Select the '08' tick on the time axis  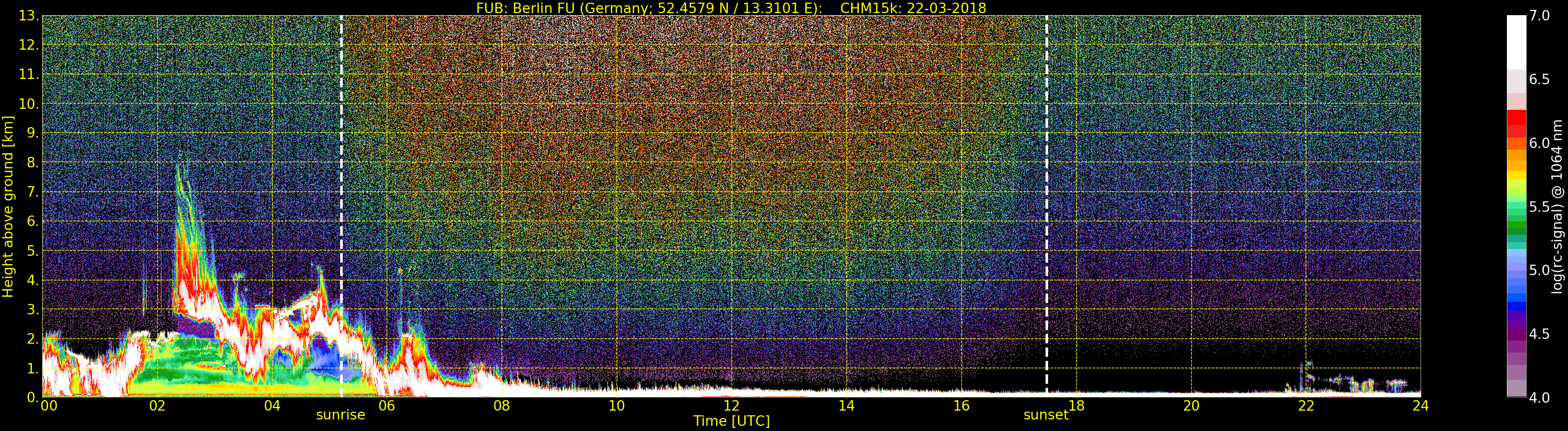[502, 405]
